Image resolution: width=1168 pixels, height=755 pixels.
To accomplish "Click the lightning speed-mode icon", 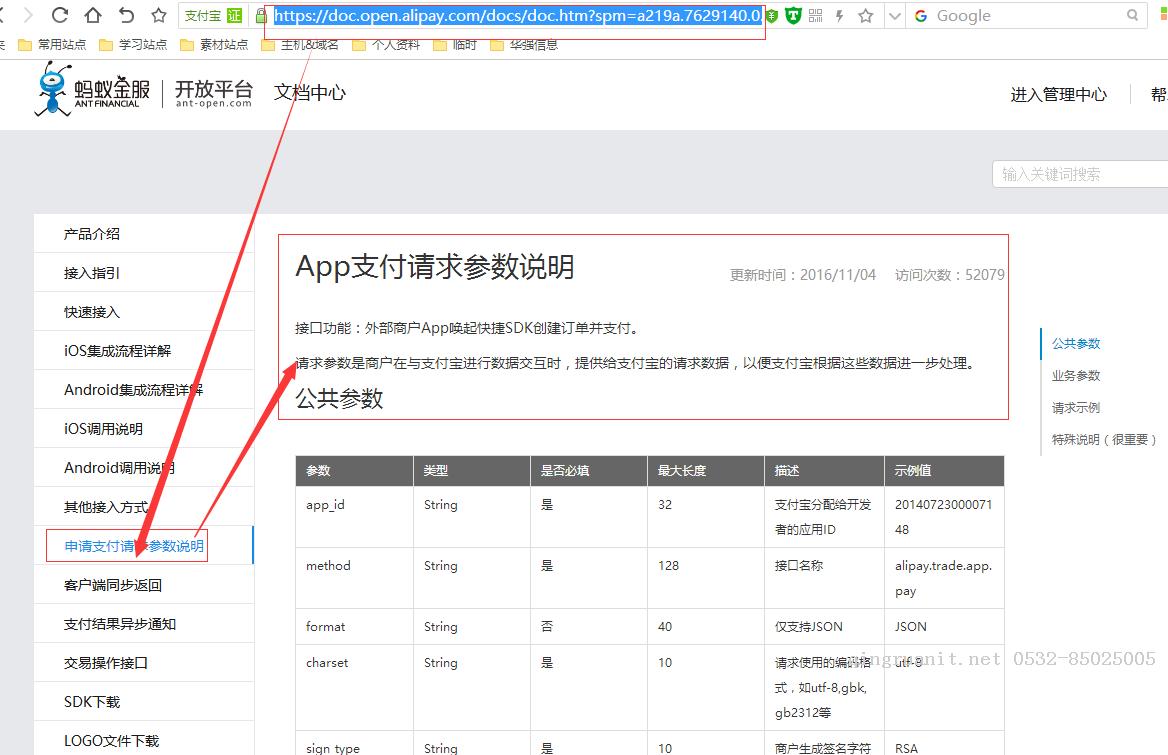I will [x=840, y=16].
